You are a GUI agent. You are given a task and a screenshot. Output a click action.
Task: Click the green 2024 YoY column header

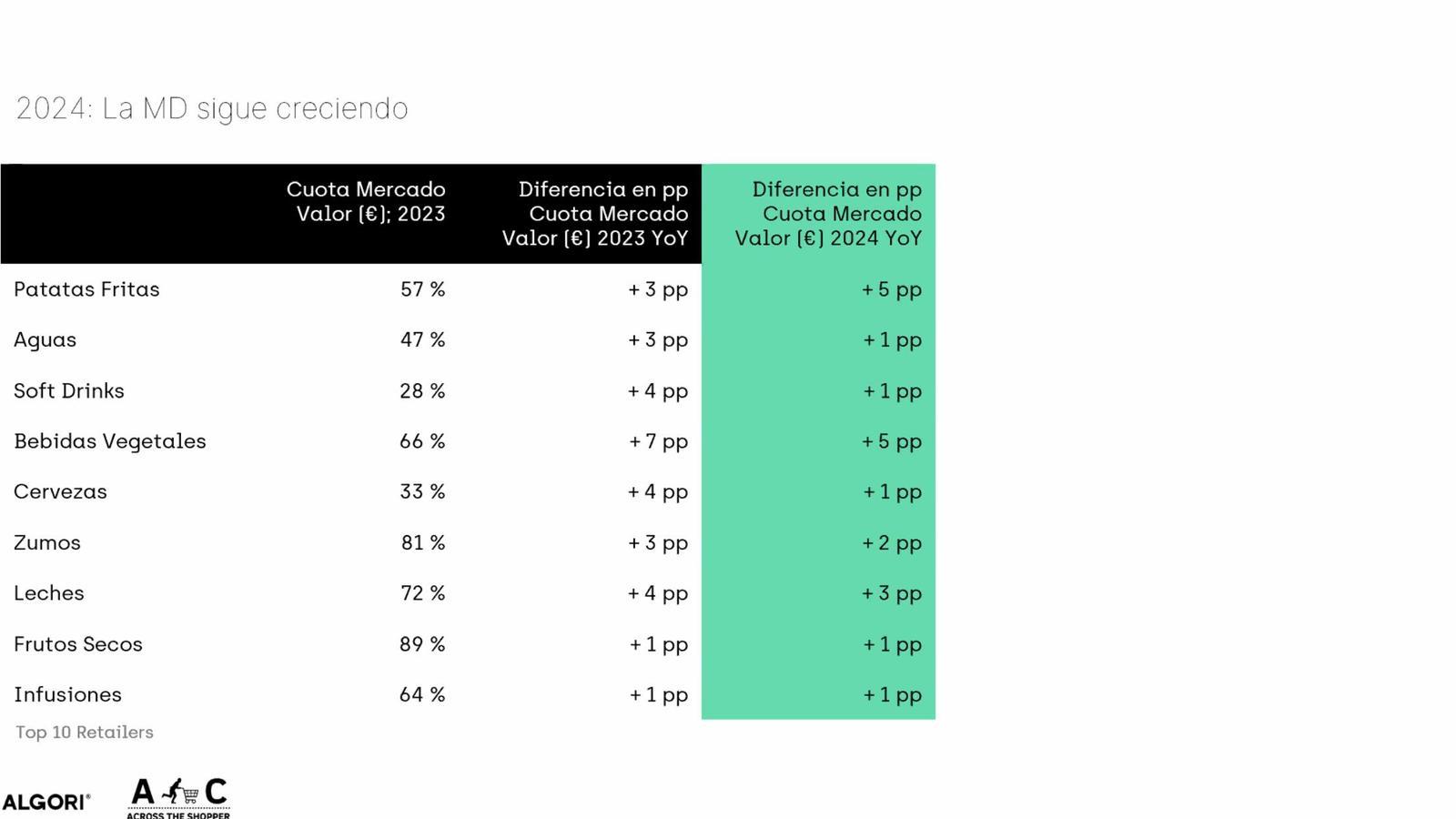[828, 214]
